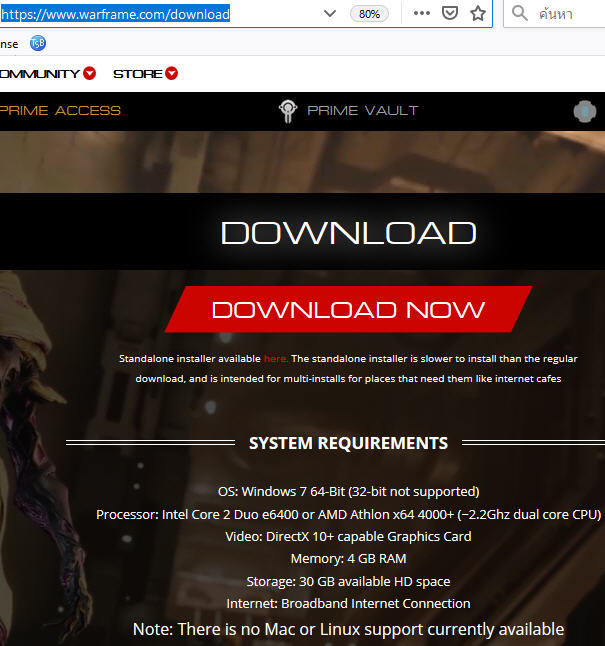605x646 pixels.
Task: Save page to Pocket icon
Action: pyautogui.click(x=449, y=13)
